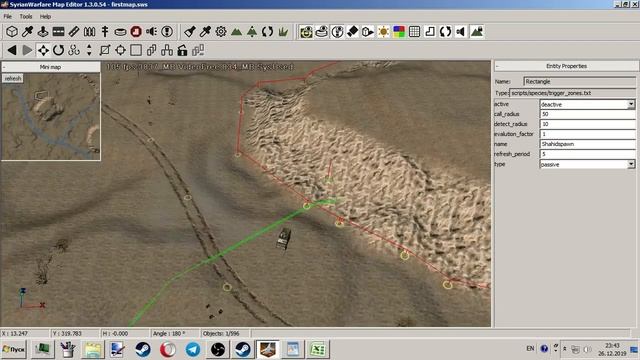
Task: Activate the red octagon trigger zone tool
Action: (x=136, y=31)
